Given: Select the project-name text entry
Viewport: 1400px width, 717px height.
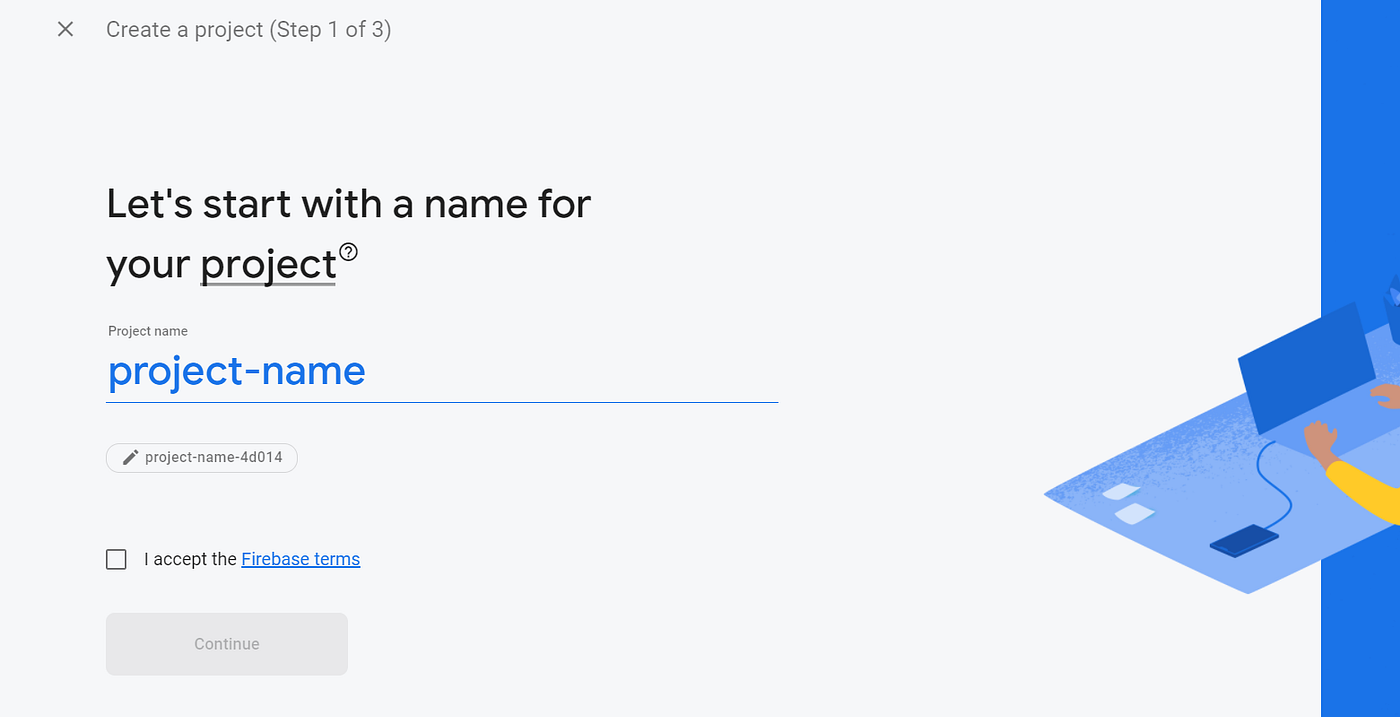Looking at the screenshot, I should [x=236, y=371].
